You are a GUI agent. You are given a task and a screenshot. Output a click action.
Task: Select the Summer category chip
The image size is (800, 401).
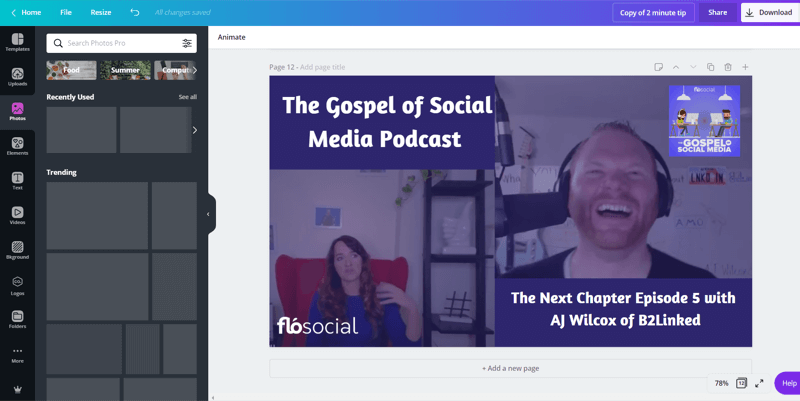point(126,70)
